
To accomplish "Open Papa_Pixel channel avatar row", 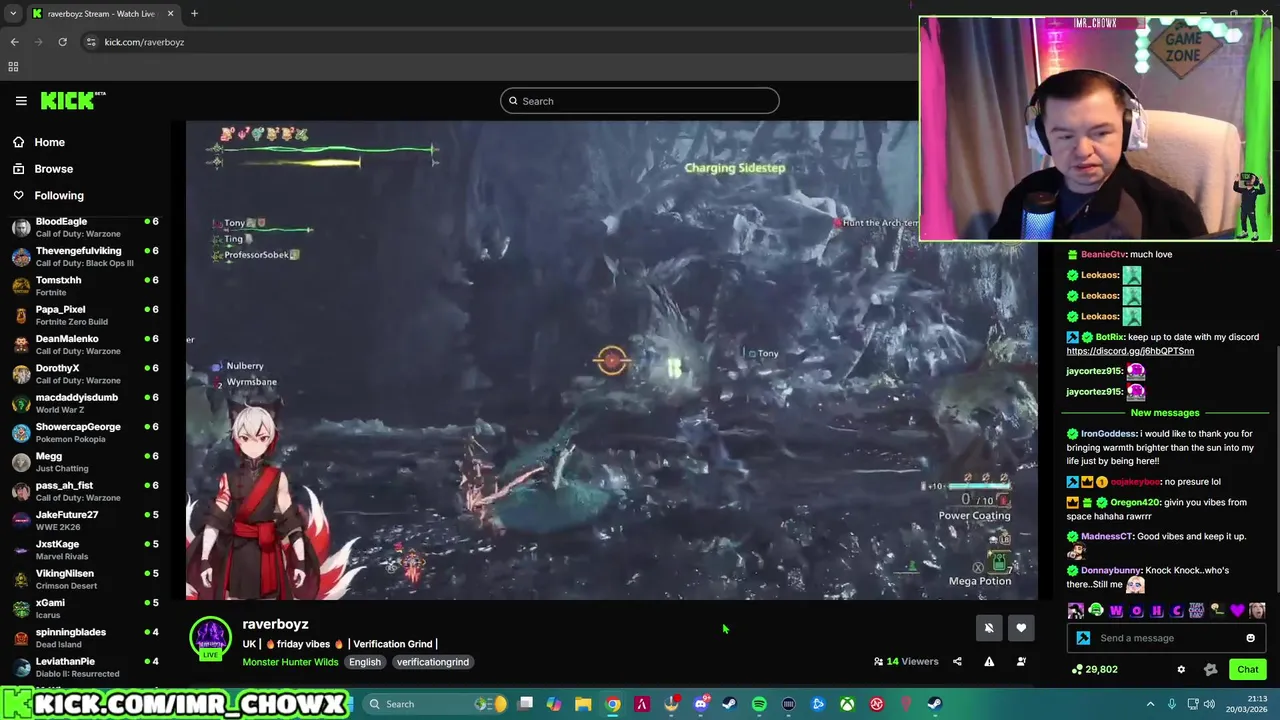I will pyautogui.click(x=85, y=315).
